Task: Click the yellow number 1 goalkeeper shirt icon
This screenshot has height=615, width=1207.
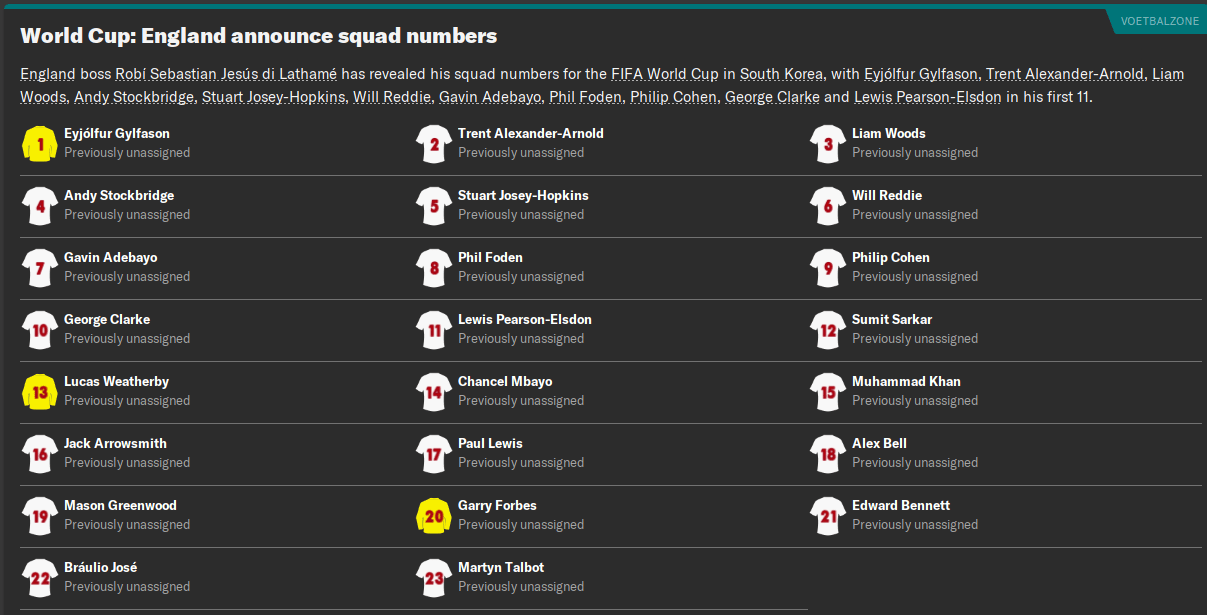Action: [x=40, y=144]
